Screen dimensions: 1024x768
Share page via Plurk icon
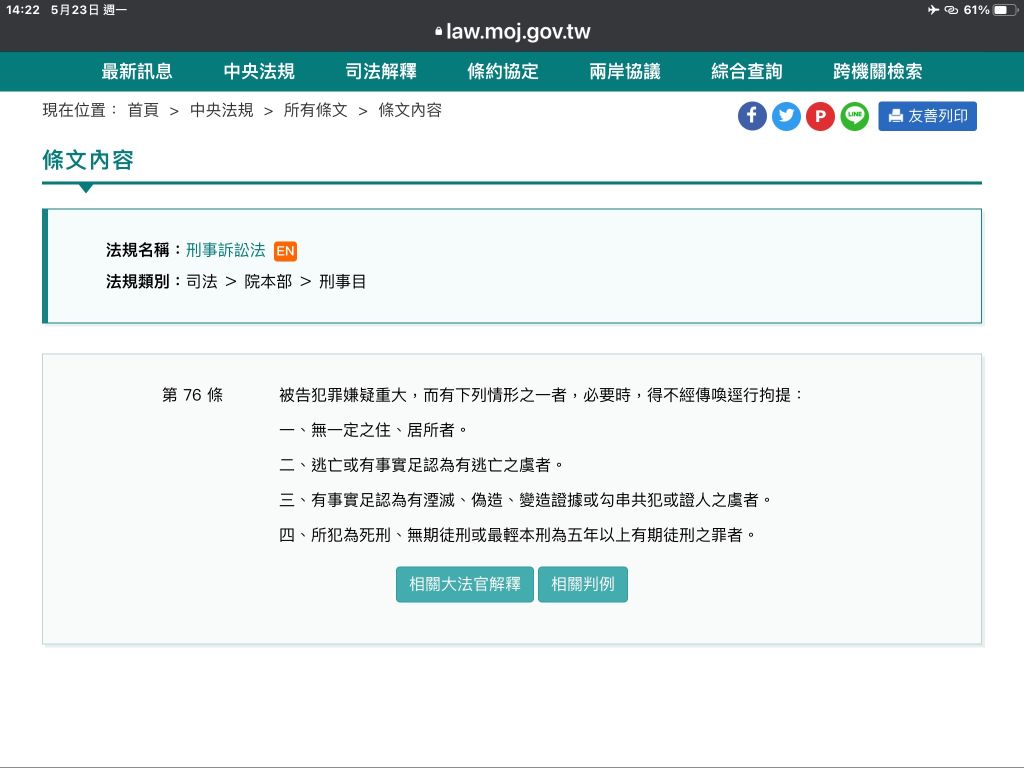tap(820, 116)
